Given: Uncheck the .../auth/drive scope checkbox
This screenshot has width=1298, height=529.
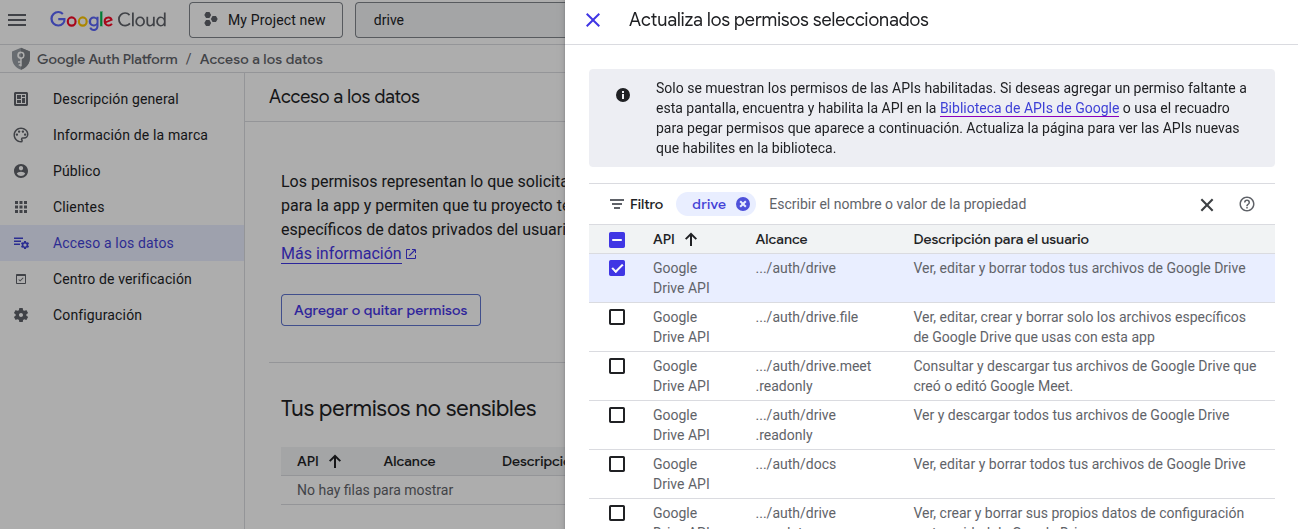Looking at the screenshot, I should (x=617, y=268).
